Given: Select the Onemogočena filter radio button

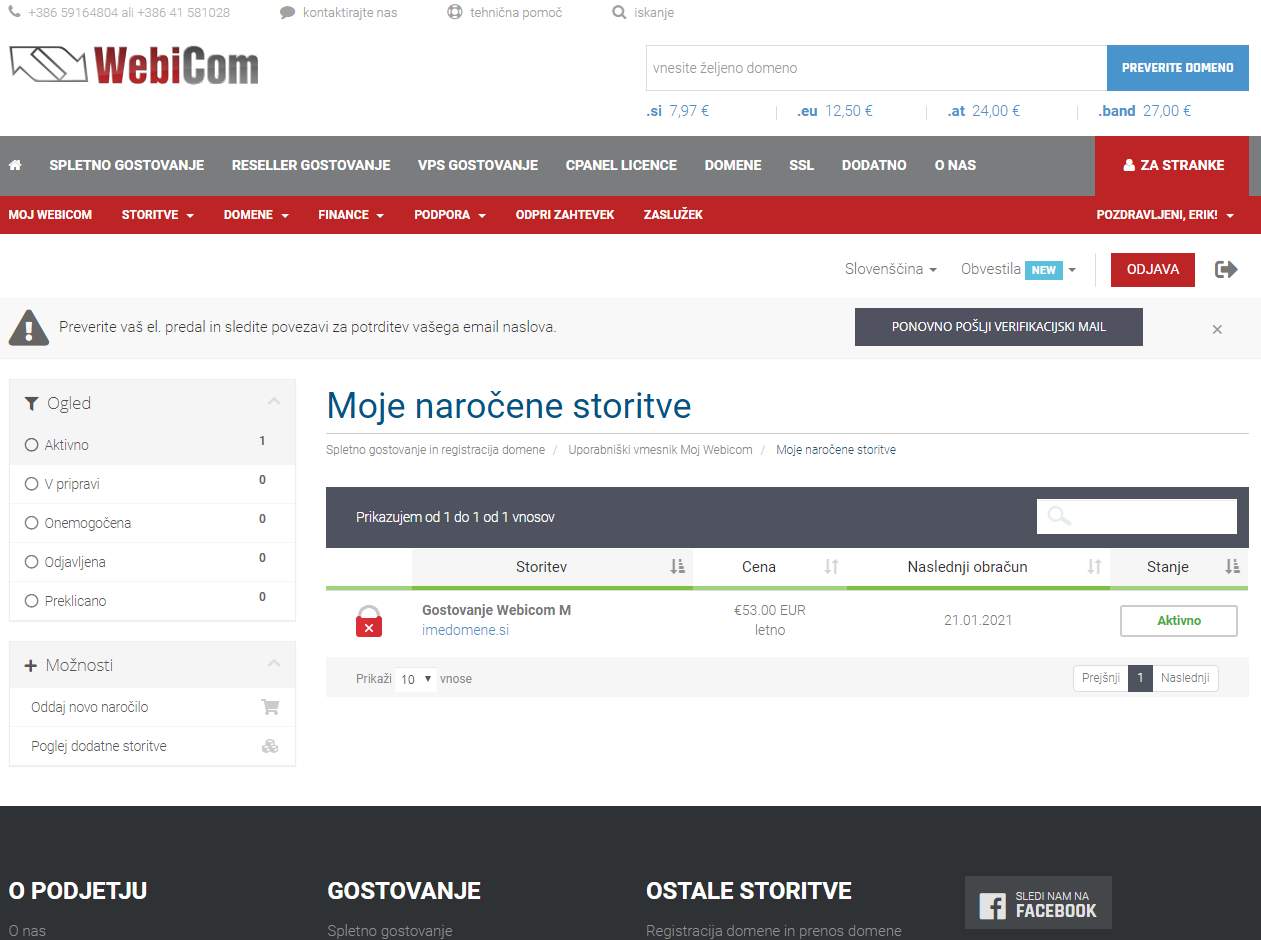Looking at the screenshot, I should (x=31, y=523).
